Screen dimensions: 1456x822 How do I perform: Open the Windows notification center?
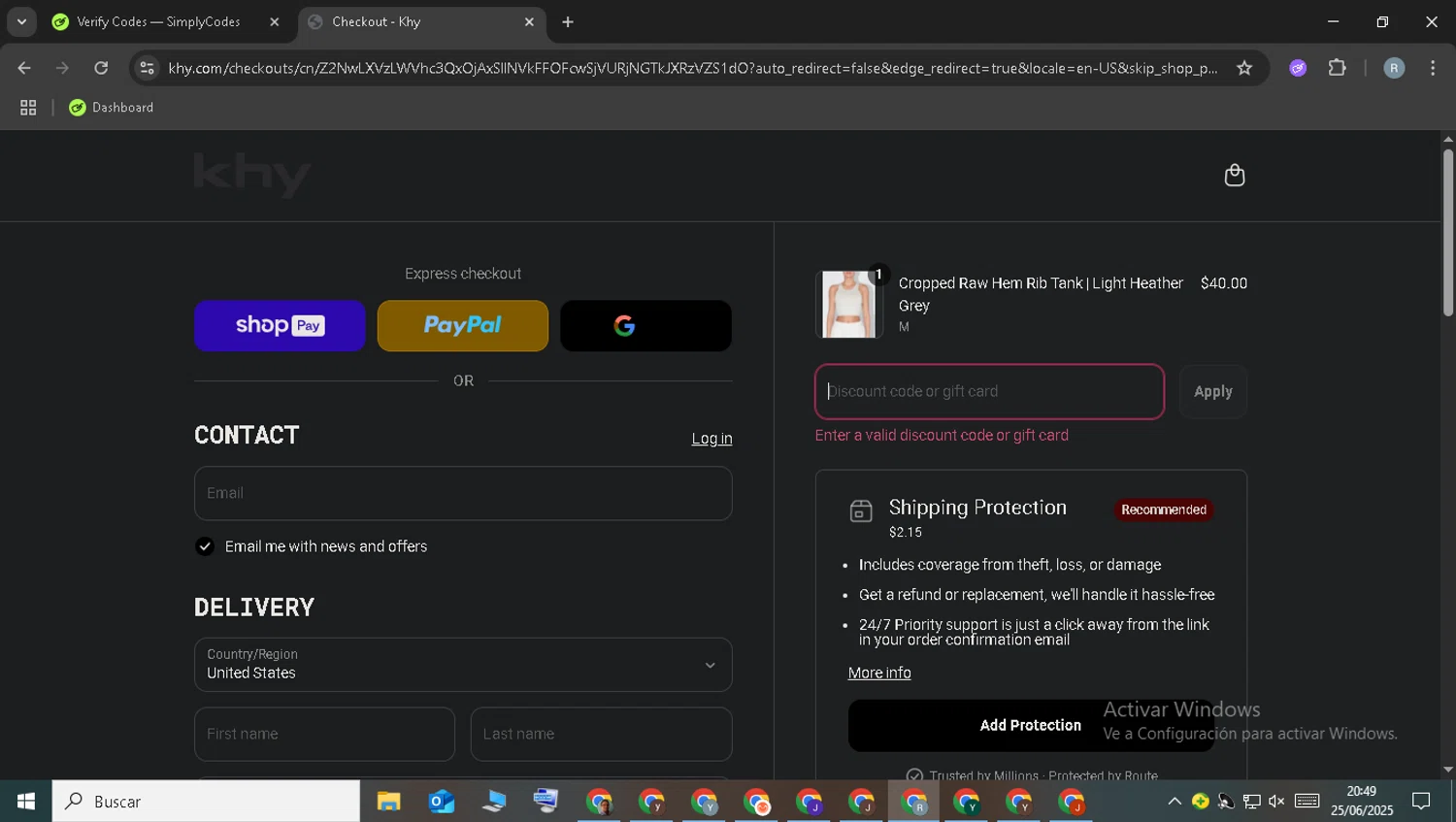pyautogui.click(x=1421, y=802)
